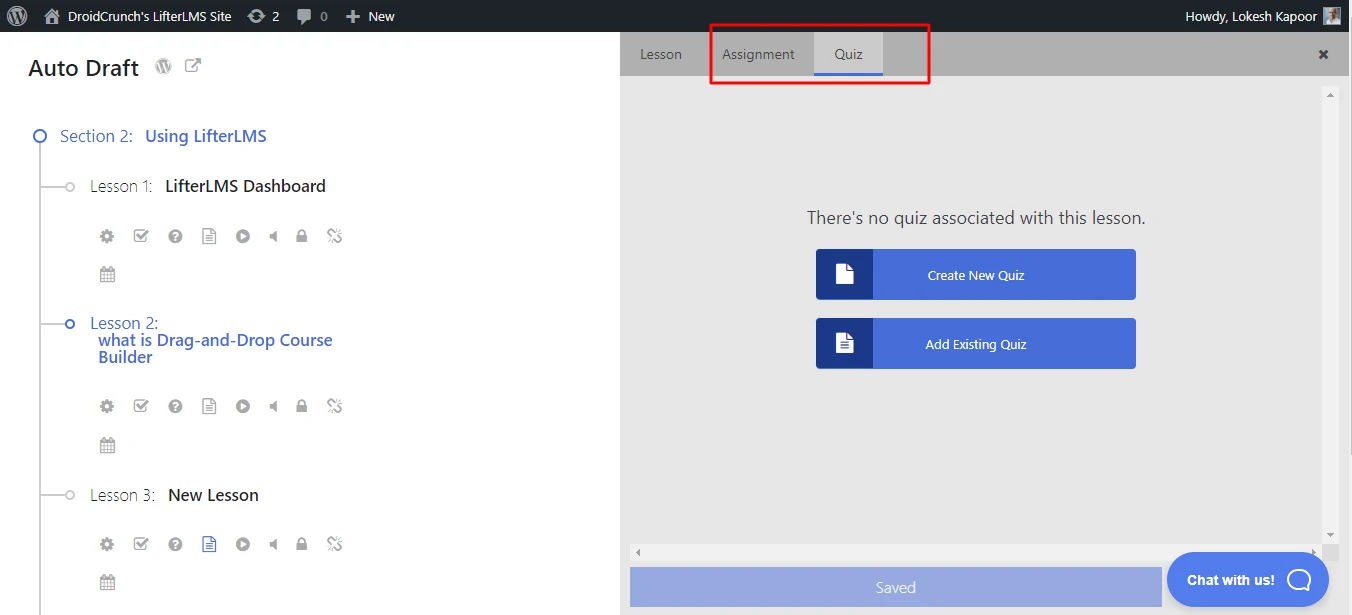Screen dimensions: 1352x615
Task: Click audio speaker icon for New Lesson
Action: [x=273, y=545]
